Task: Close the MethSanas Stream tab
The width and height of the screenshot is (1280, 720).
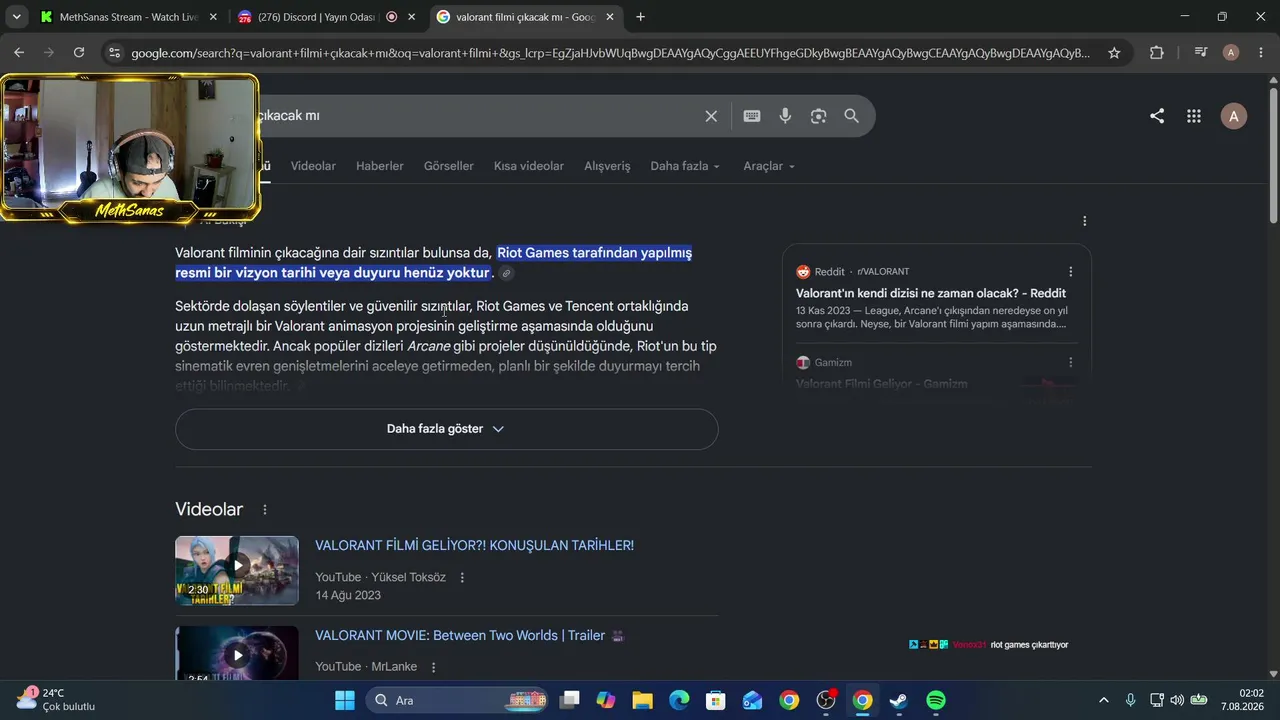Action: coord(213,17)
